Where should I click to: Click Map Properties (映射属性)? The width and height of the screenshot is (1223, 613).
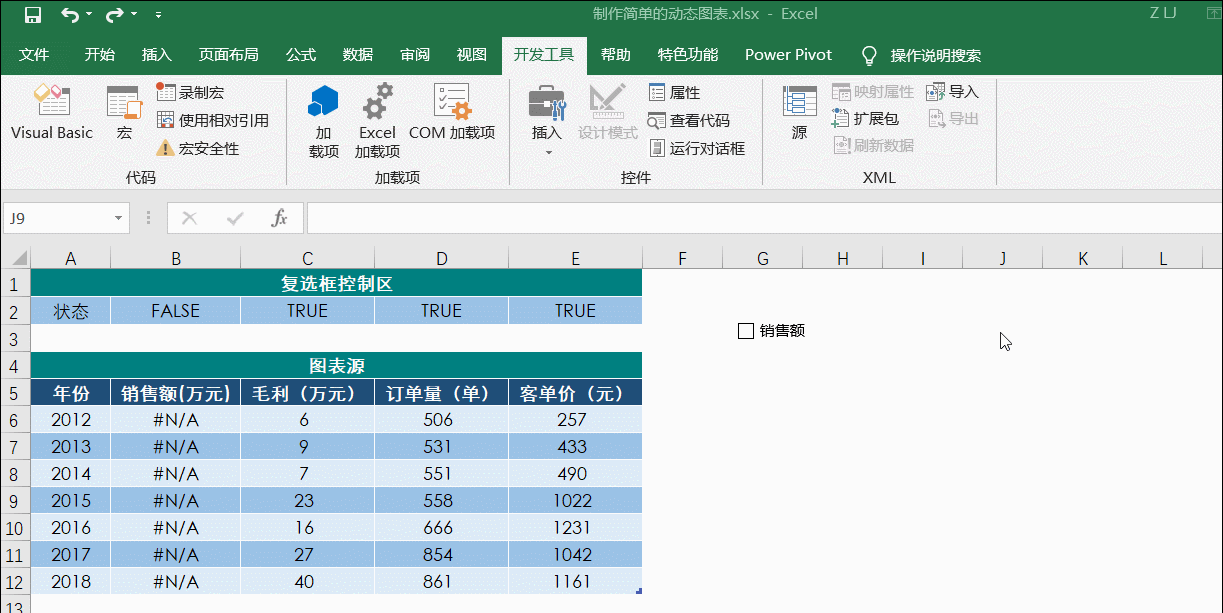pos(873,92)
